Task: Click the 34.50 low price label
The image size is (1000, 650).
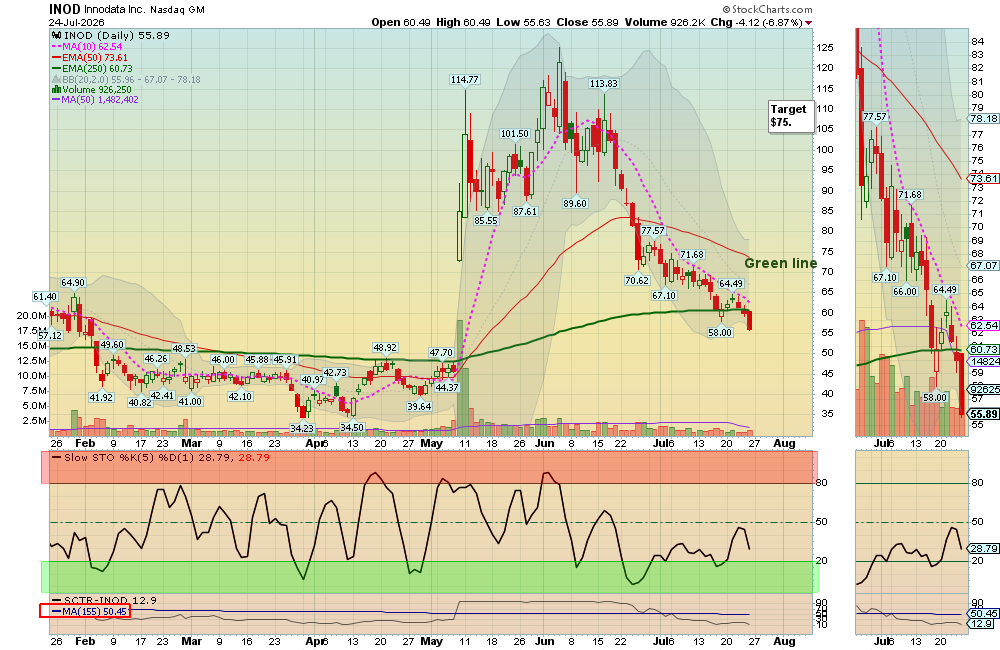Action: coord(352,427)
